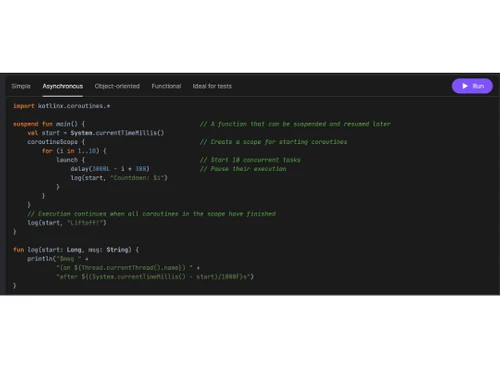Click the purple Run button
Screen dimensions: 500x375
[x=472, y=86]
